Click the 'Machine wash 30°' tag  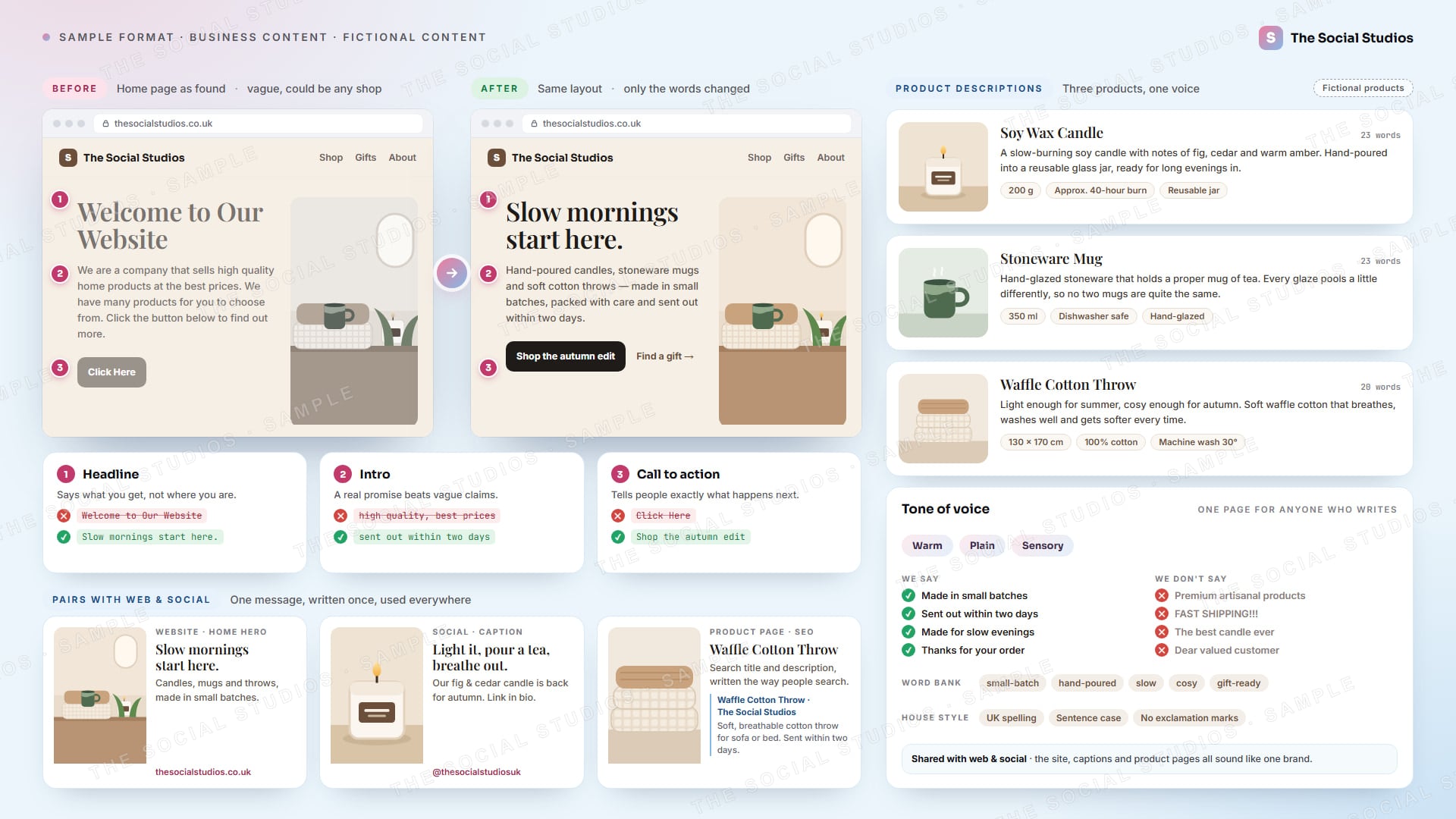pyautogui.click(x=1197, y=442)
